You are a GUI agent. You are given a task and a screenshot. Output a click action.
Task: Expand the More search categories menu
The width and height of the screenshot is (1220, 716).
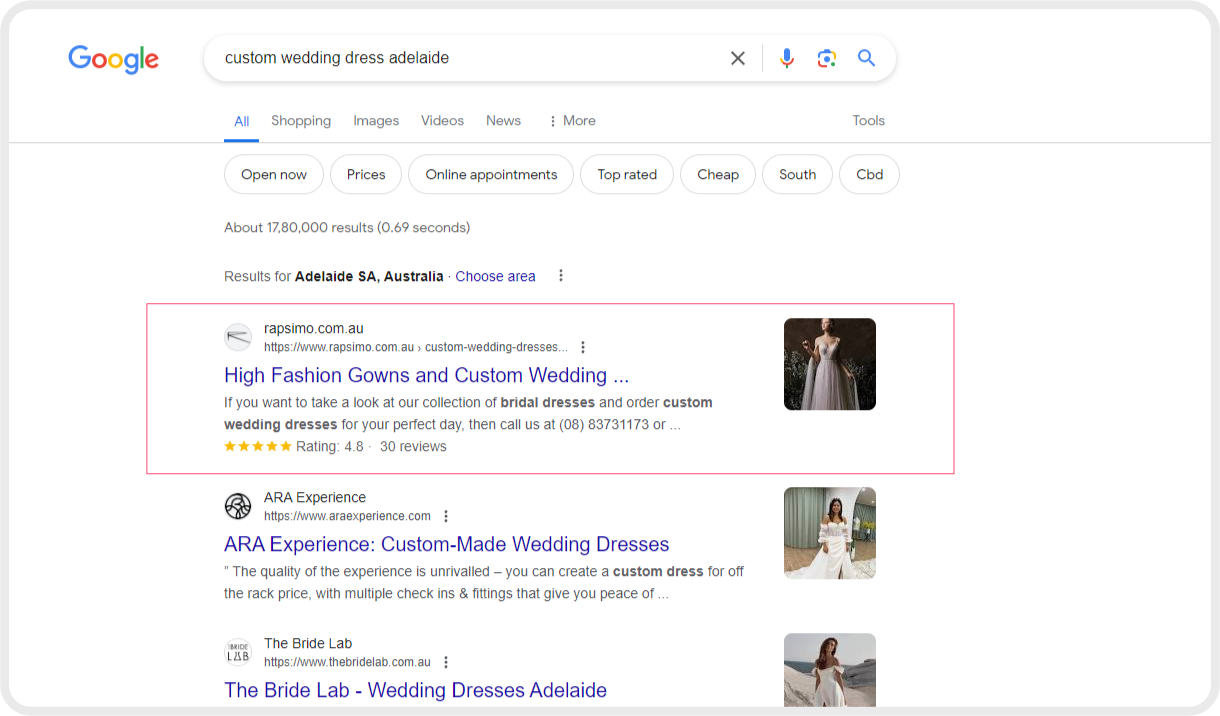[572, 120]
